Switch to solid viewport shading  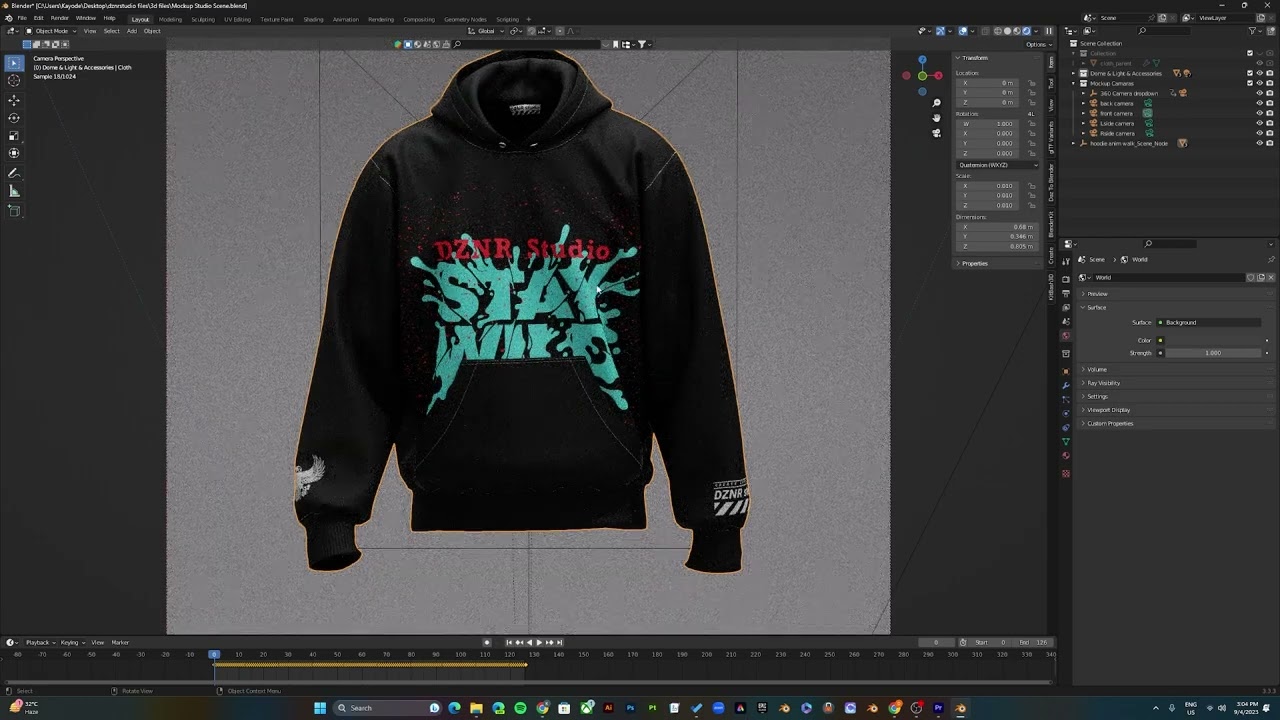point(1007,31)
